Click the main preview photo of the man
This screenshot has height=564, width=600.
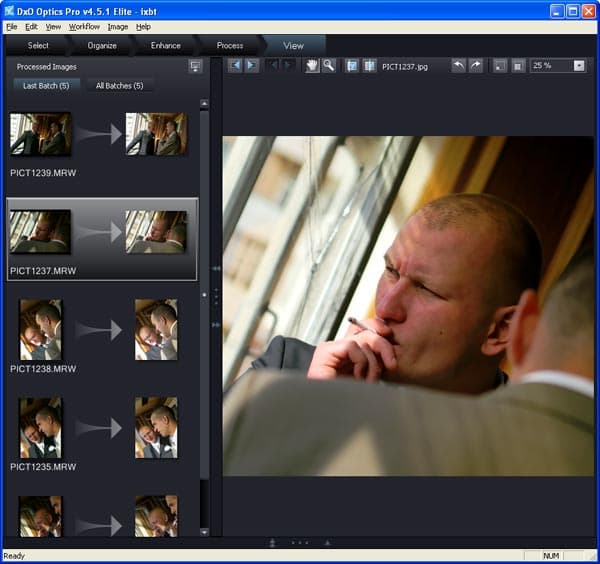point(408,306)
